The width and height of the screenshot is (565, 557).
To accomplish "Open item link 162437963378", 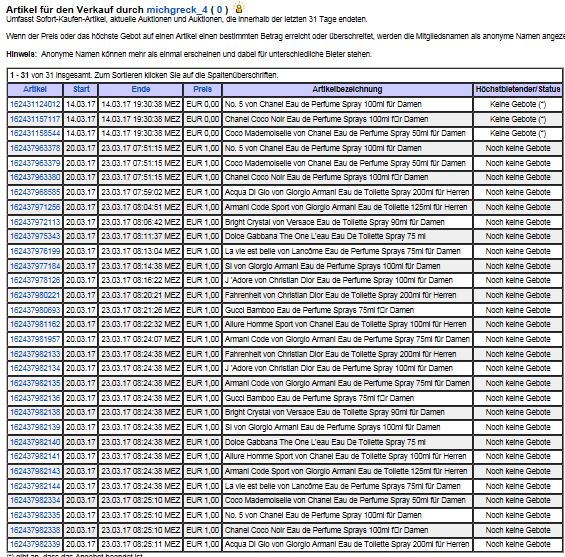I will (35, 148).
